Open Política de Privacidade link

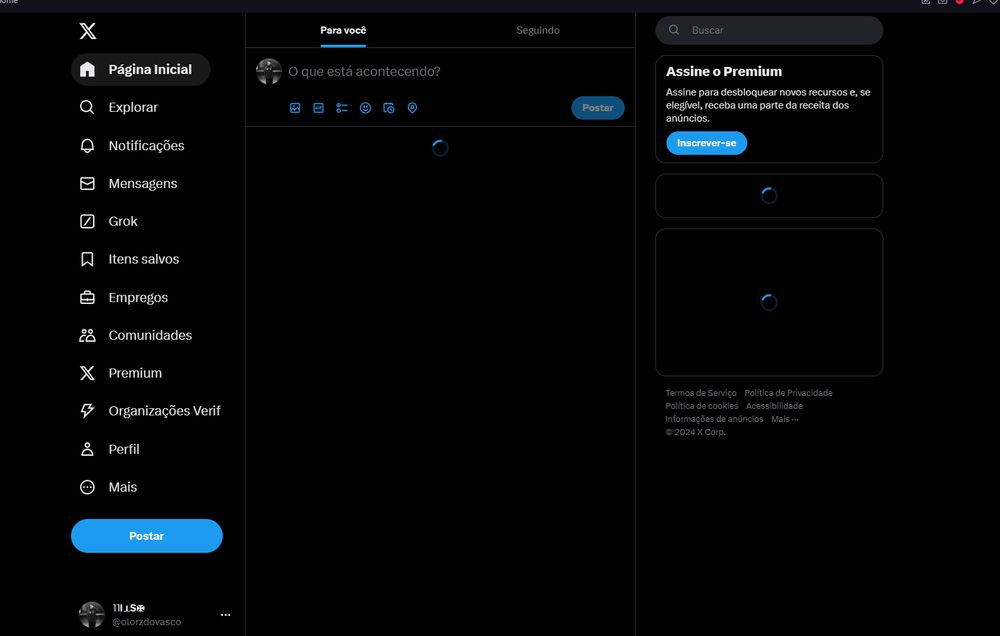coord(788,393)
